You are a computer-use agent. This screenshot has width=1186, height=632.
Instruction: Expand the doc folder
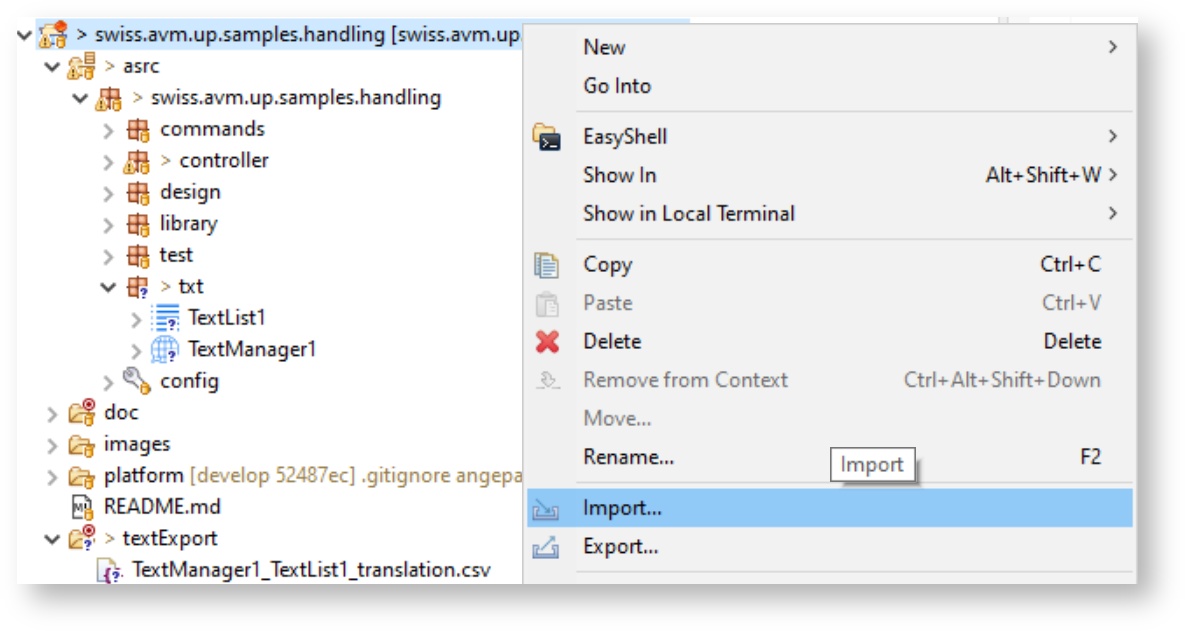(52, 413)
